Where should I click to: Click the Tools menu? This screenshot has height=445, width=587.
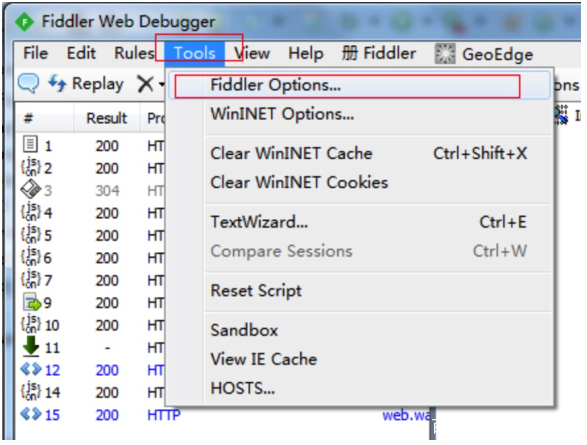point(195,53)
